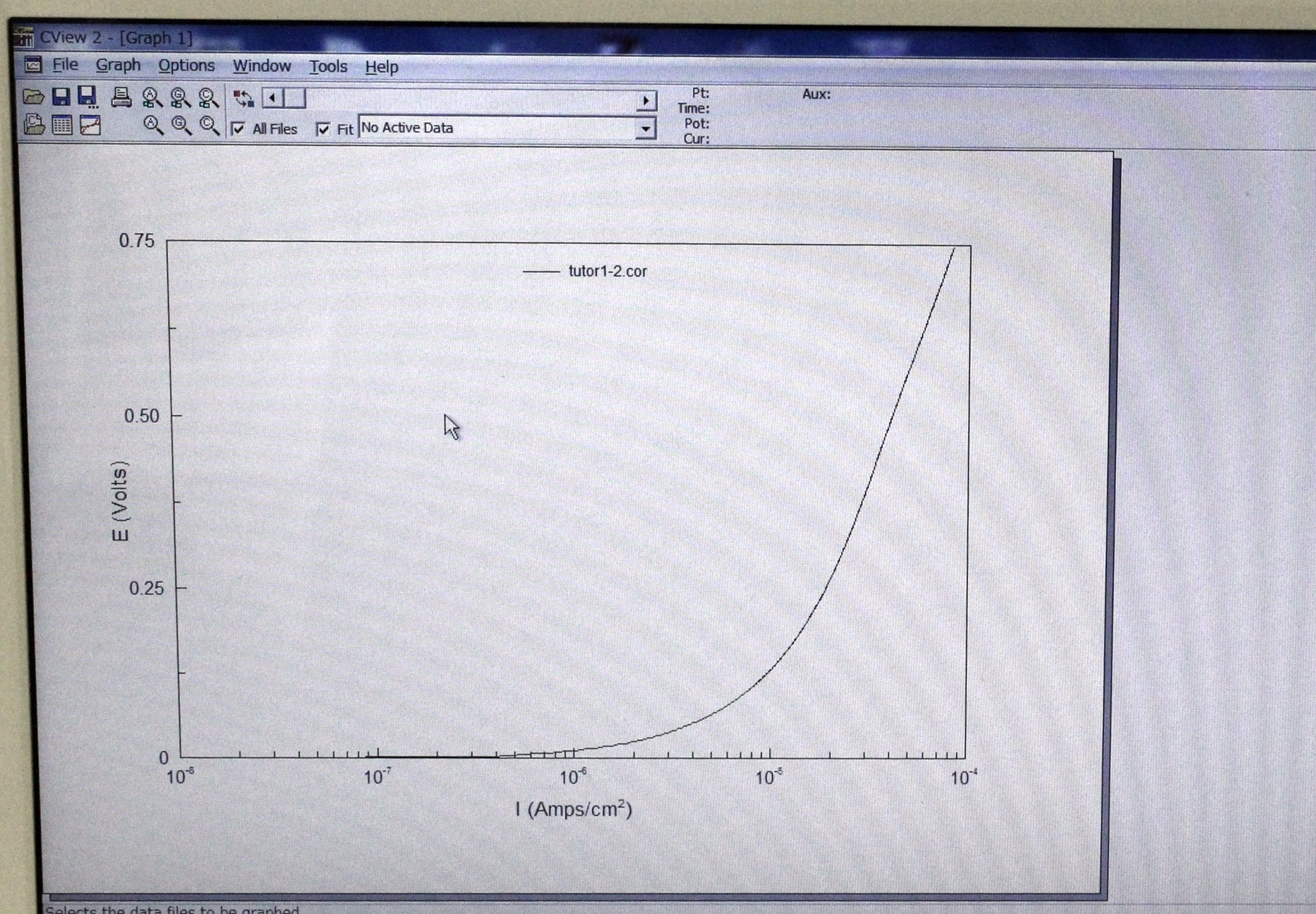
Task: Click the CView document menu icon
Action: click(33, 65)
